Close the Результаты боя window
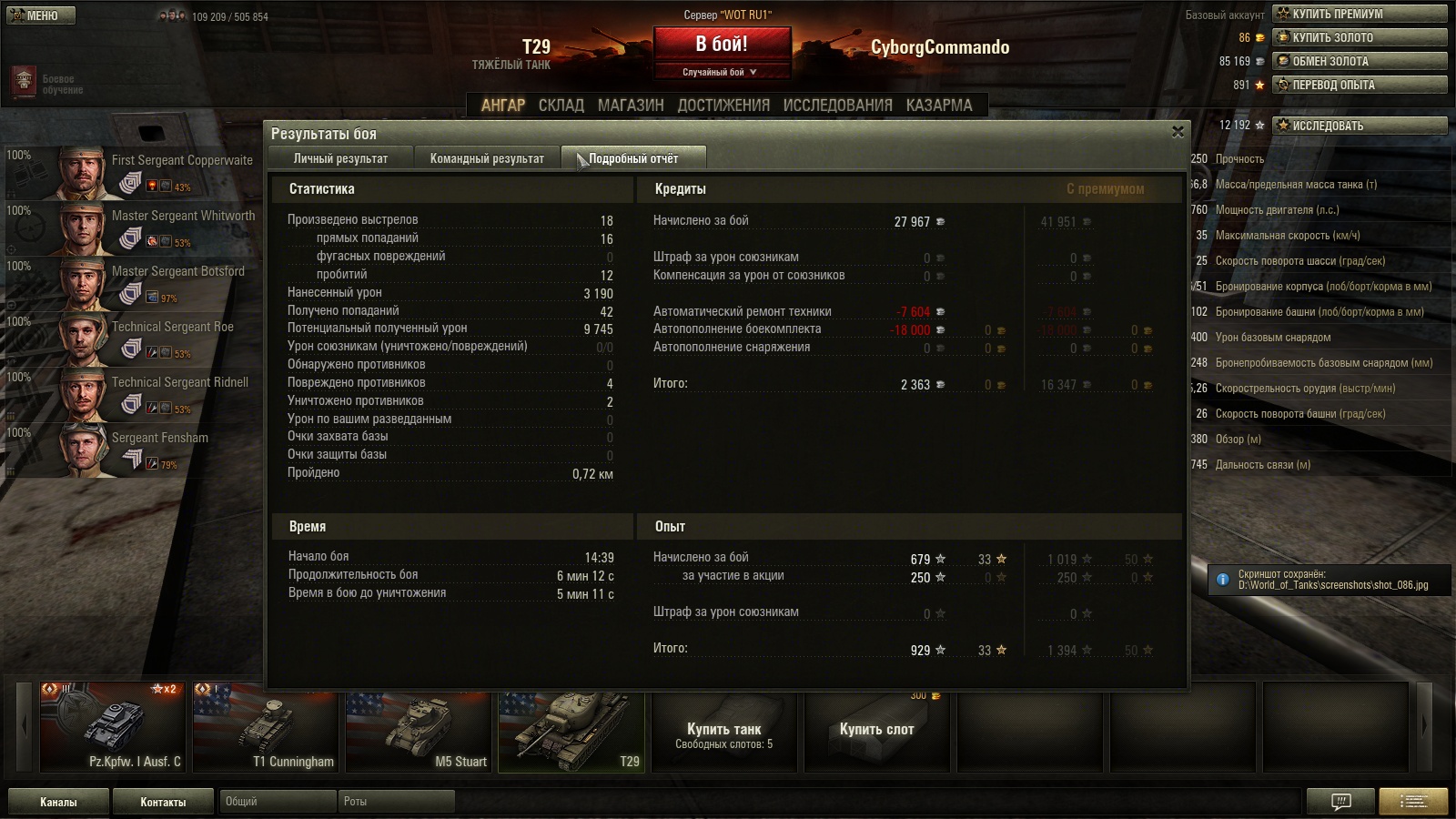1456x819 pixels. coord(1178,132)
